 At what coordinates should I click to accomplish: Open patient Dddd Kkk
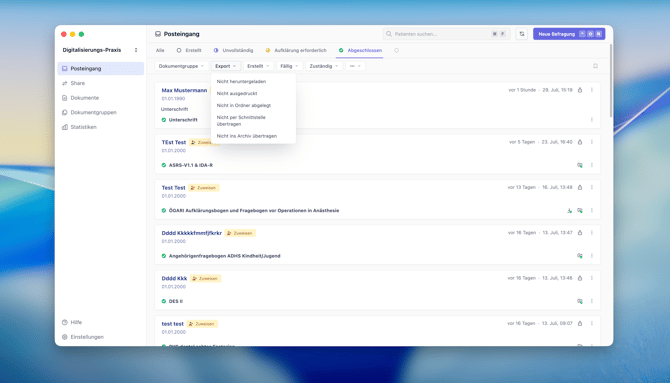(174, 278)
